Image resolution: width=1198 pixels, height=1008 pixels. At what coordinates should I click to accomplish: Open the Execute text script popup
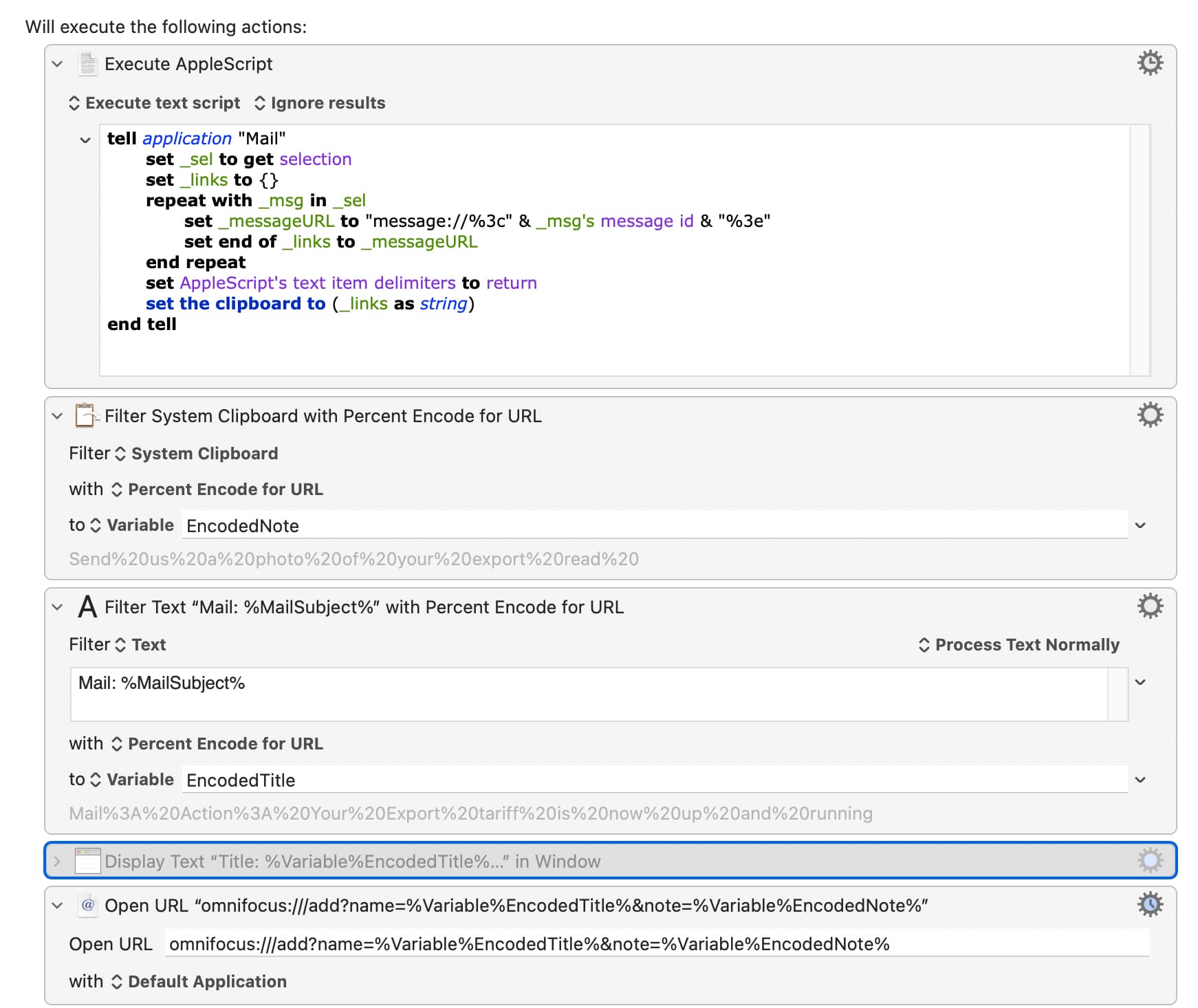pyautogui.click(x=155, y=103)
